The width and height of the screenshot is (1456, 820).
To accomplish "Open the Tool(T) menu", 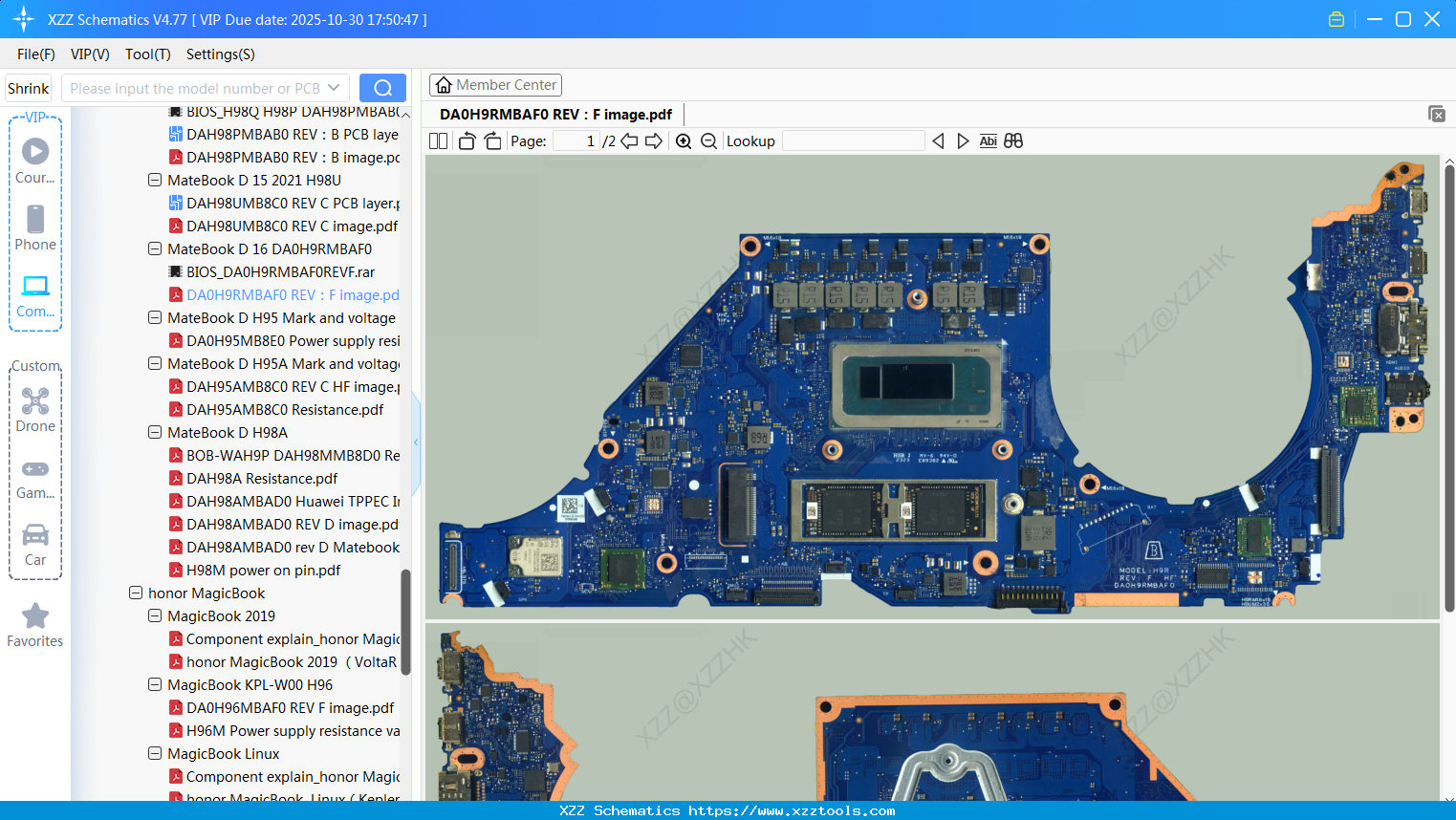I will point(147,54).
